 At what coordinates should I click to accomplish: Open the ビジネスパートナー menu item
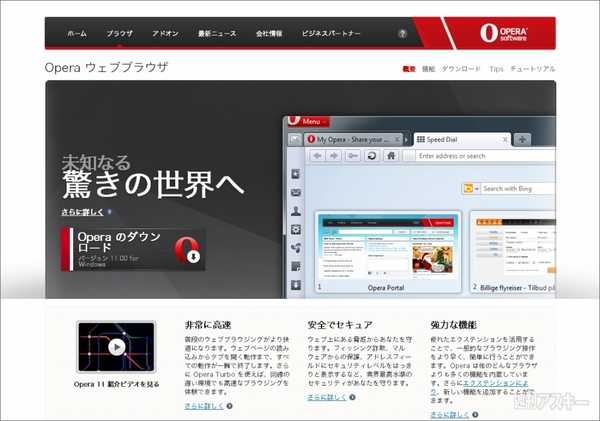[x=331, y=34]
